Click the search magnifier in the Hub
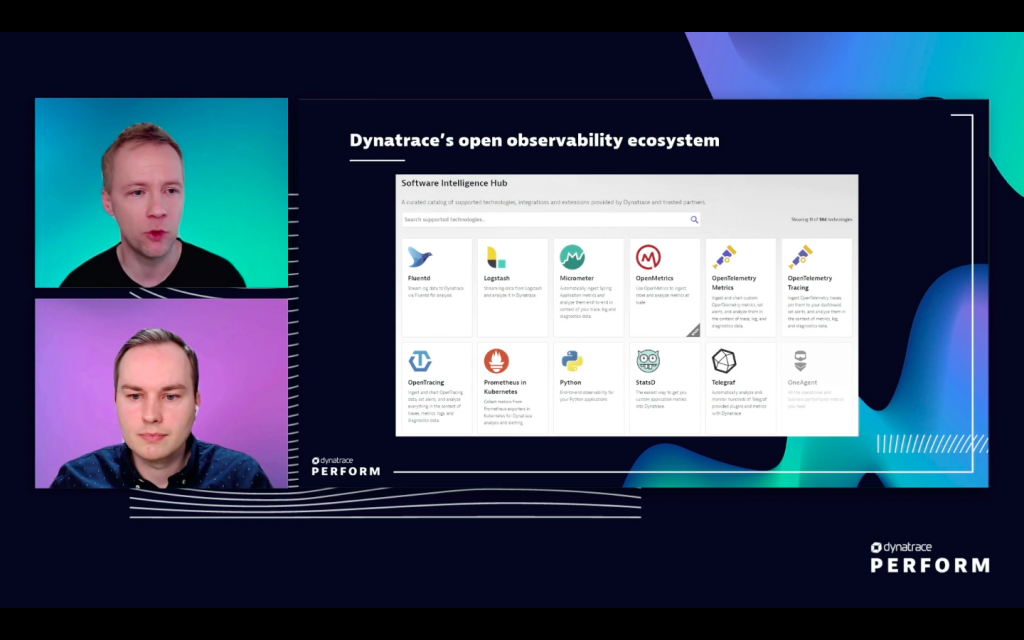 pos(694,219)
